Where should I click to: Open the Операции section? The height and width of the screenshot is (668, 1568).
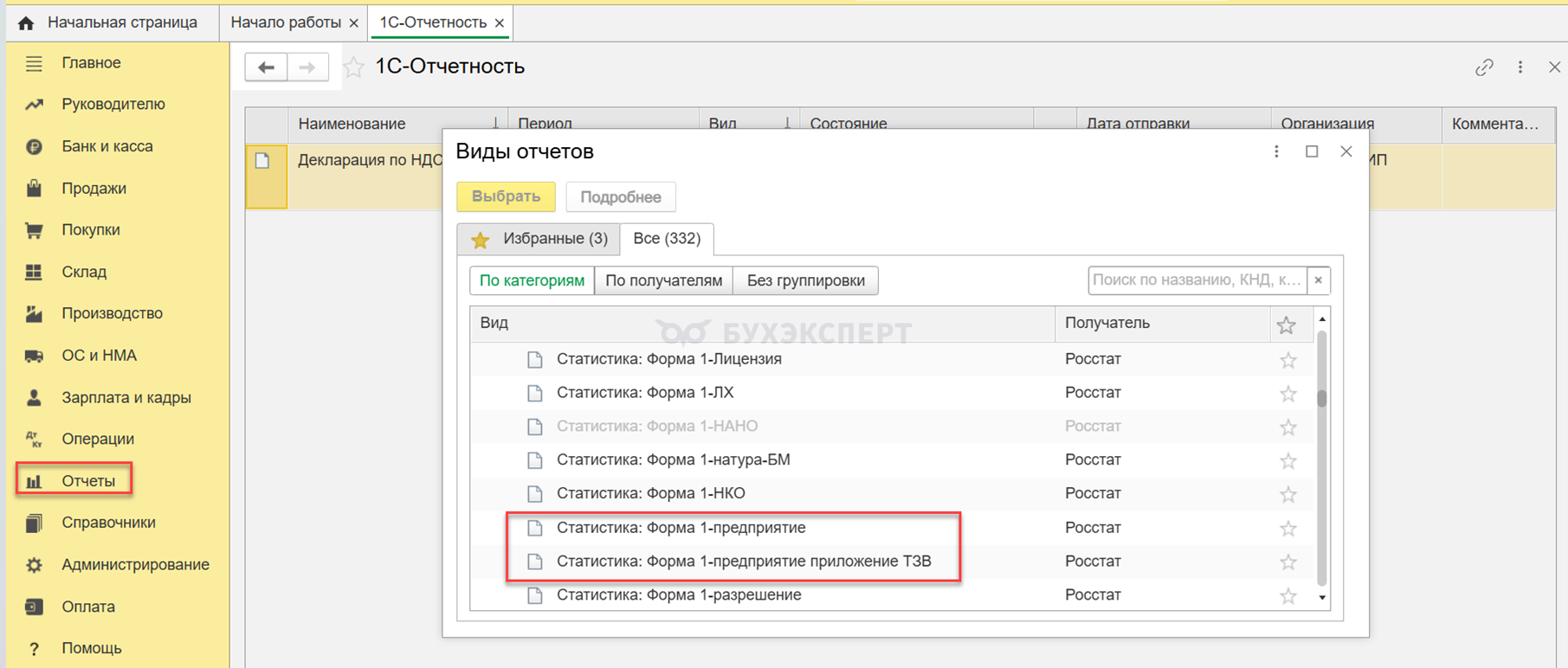(x=97, y=440)
